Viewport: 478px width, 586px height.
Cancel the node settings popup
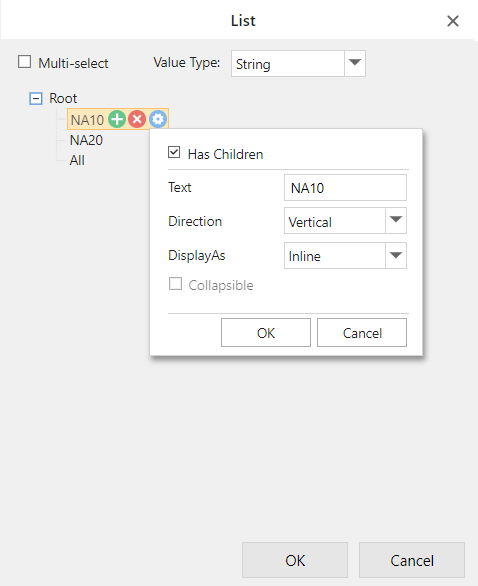362,333
